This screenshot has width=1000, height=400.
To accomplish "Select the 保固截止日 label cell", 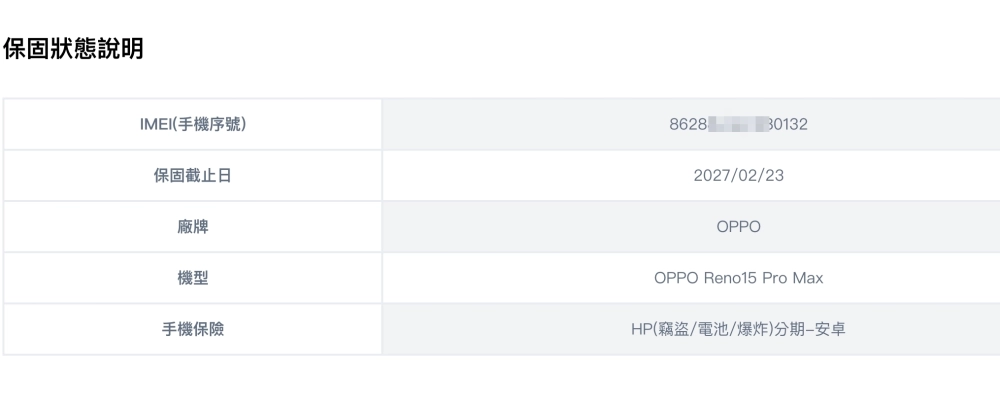I will [x=193, y=176].
